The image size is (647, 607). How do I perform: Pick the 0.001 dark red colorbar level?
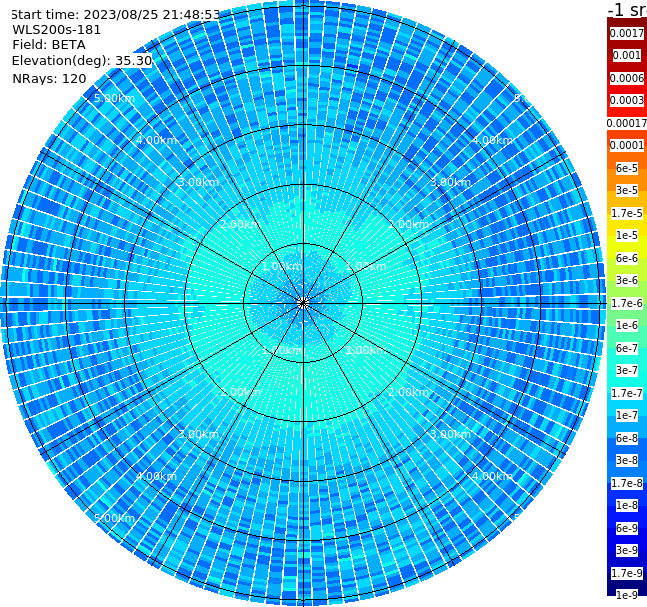[x=627, y=55]
